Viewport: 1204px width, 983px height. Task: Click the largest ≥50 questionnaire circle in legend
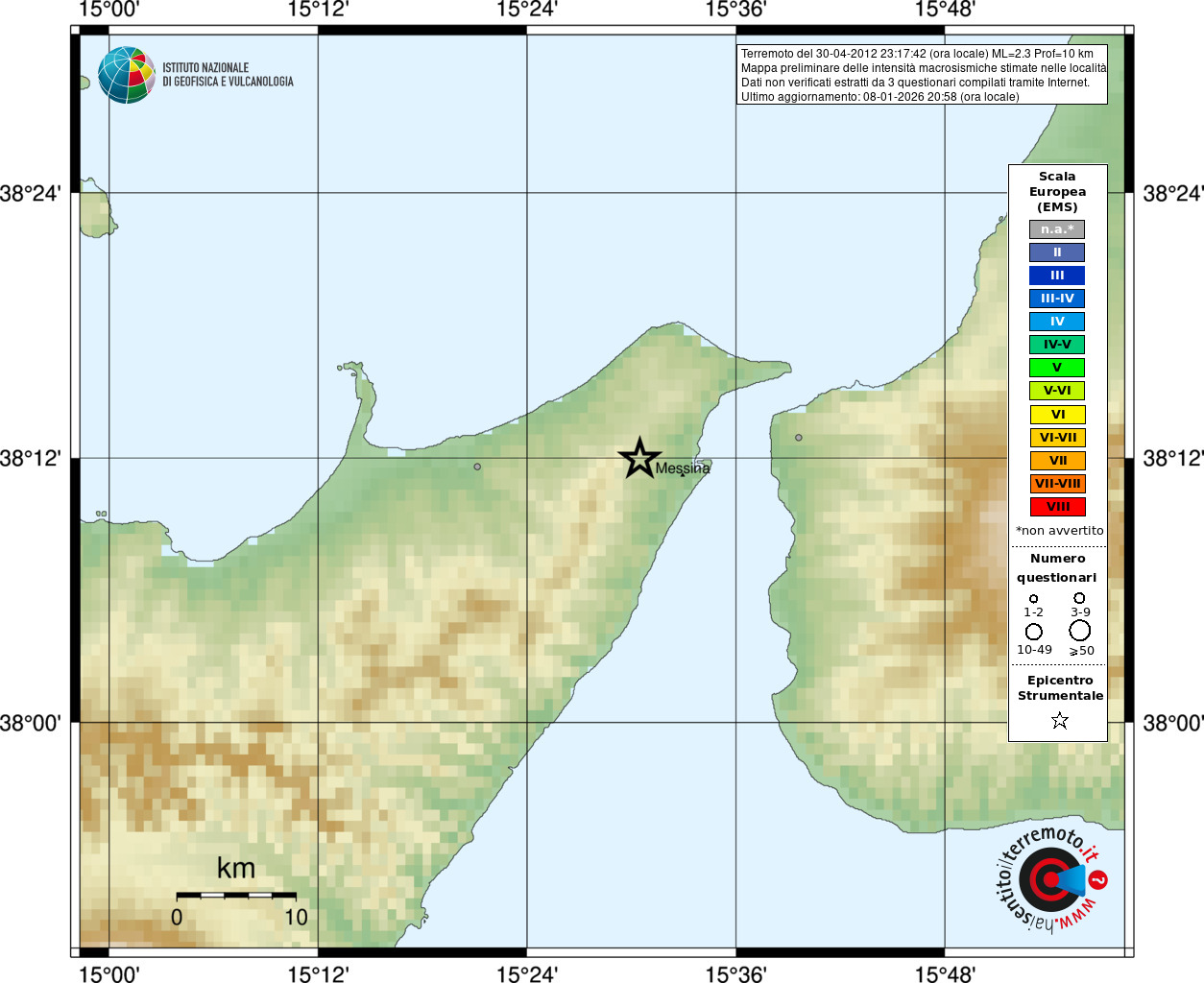click(1080, 631)
